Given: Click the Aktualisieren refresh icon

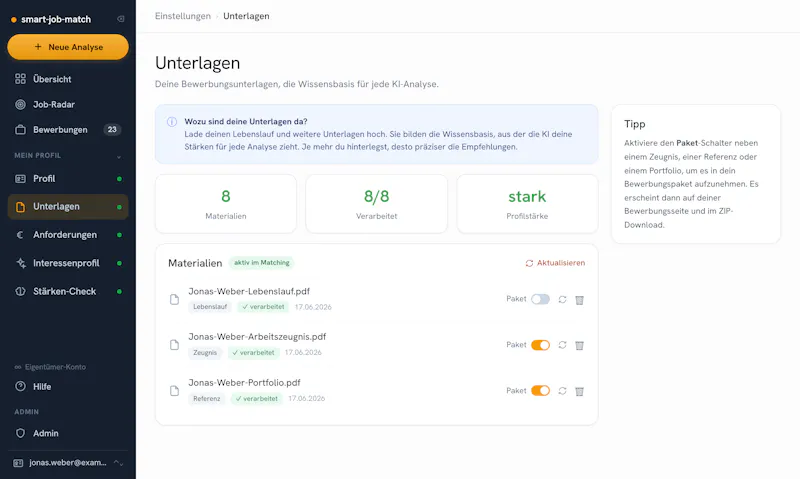Looking at the screenshot, I should pos(529,263).
